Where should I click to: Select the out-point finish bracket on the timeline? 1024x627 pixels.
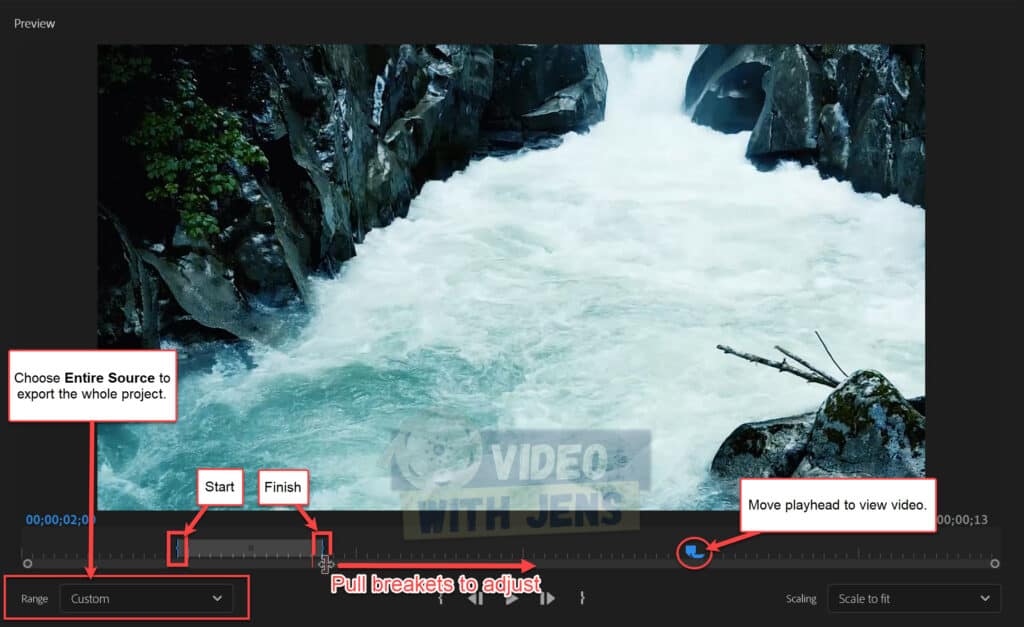point(322,549)
